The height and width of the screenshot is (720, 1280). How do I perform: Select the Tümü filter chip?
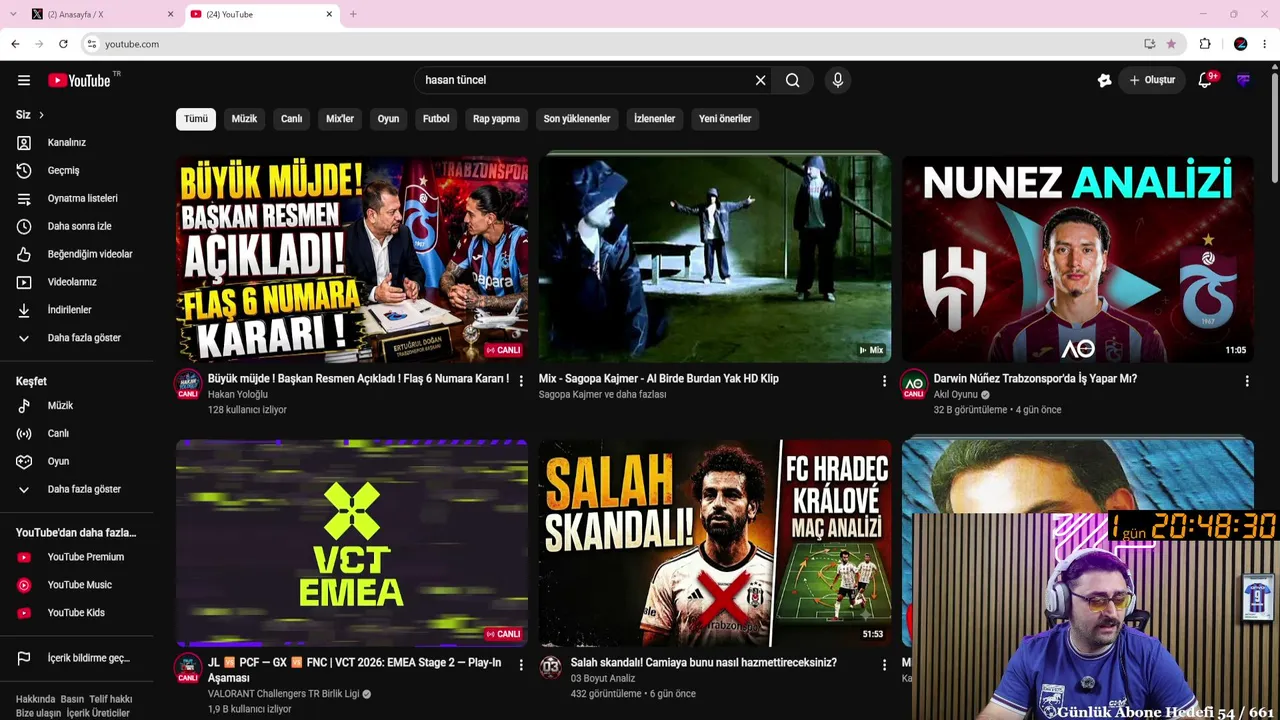(x=196, y=119)
